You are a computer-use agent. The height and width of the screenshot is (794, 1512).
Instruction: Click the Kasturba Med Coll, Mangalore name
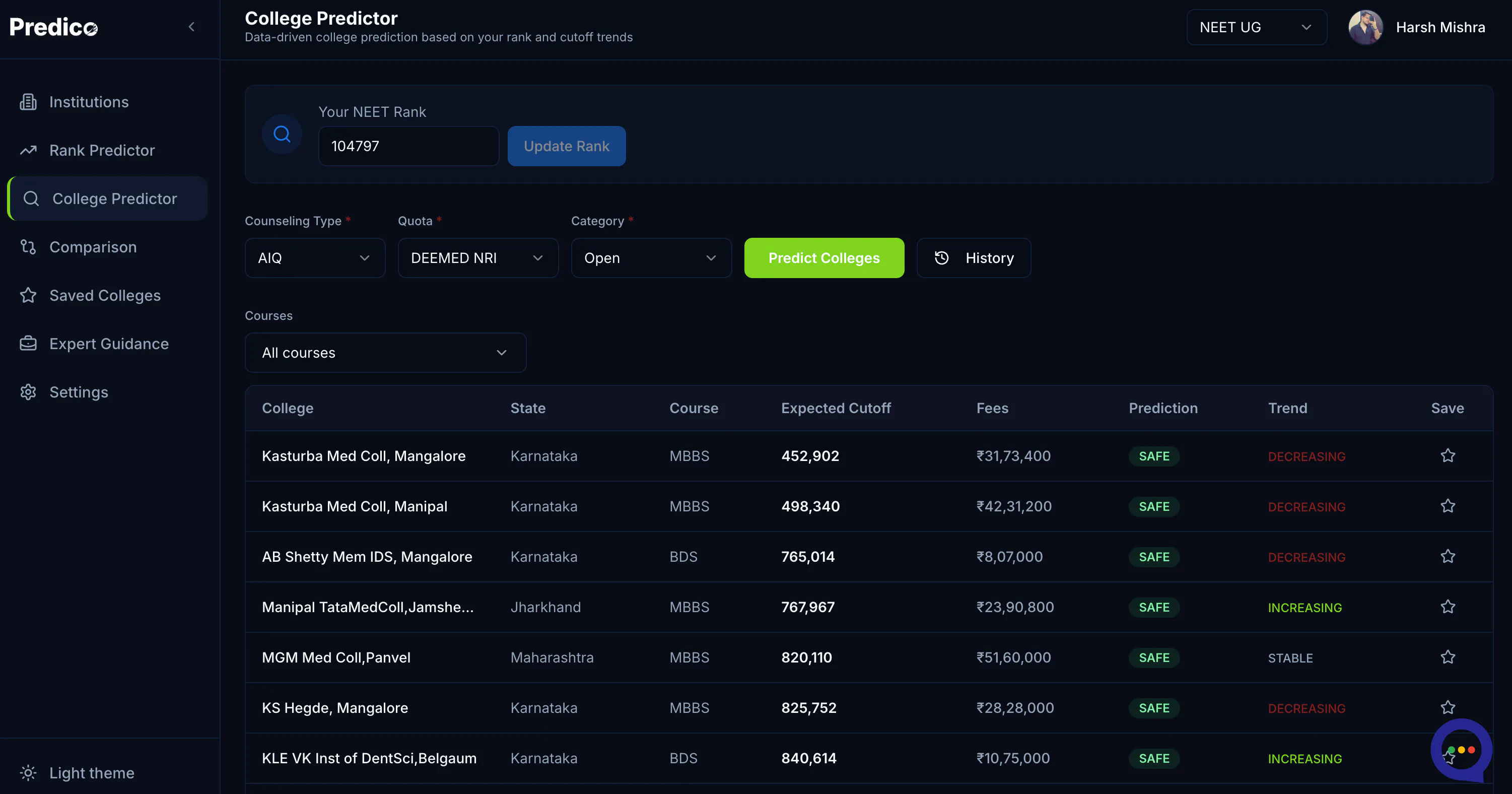363,456
